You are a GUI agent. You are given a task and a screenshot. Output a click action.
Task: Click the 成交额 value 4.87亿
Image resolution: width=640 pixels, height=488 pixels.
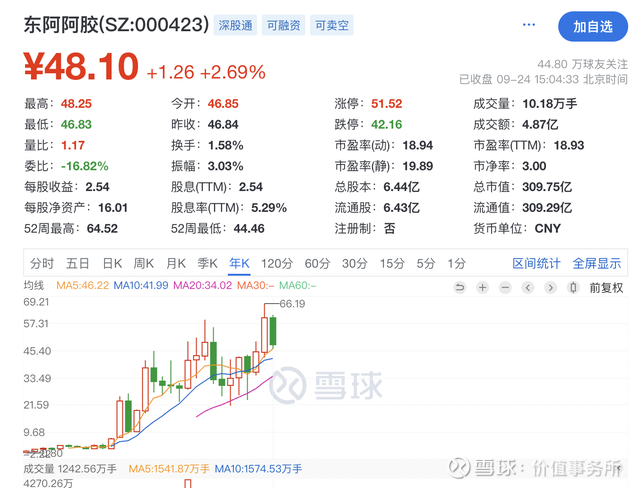coord(540,124)
